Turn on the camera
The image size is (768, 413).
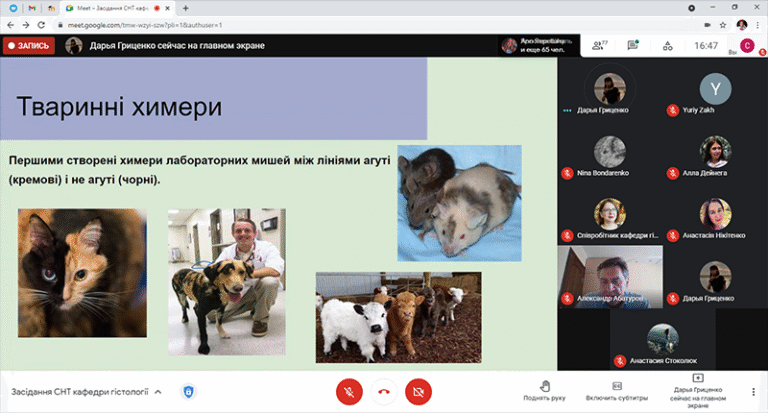point(418,391)
